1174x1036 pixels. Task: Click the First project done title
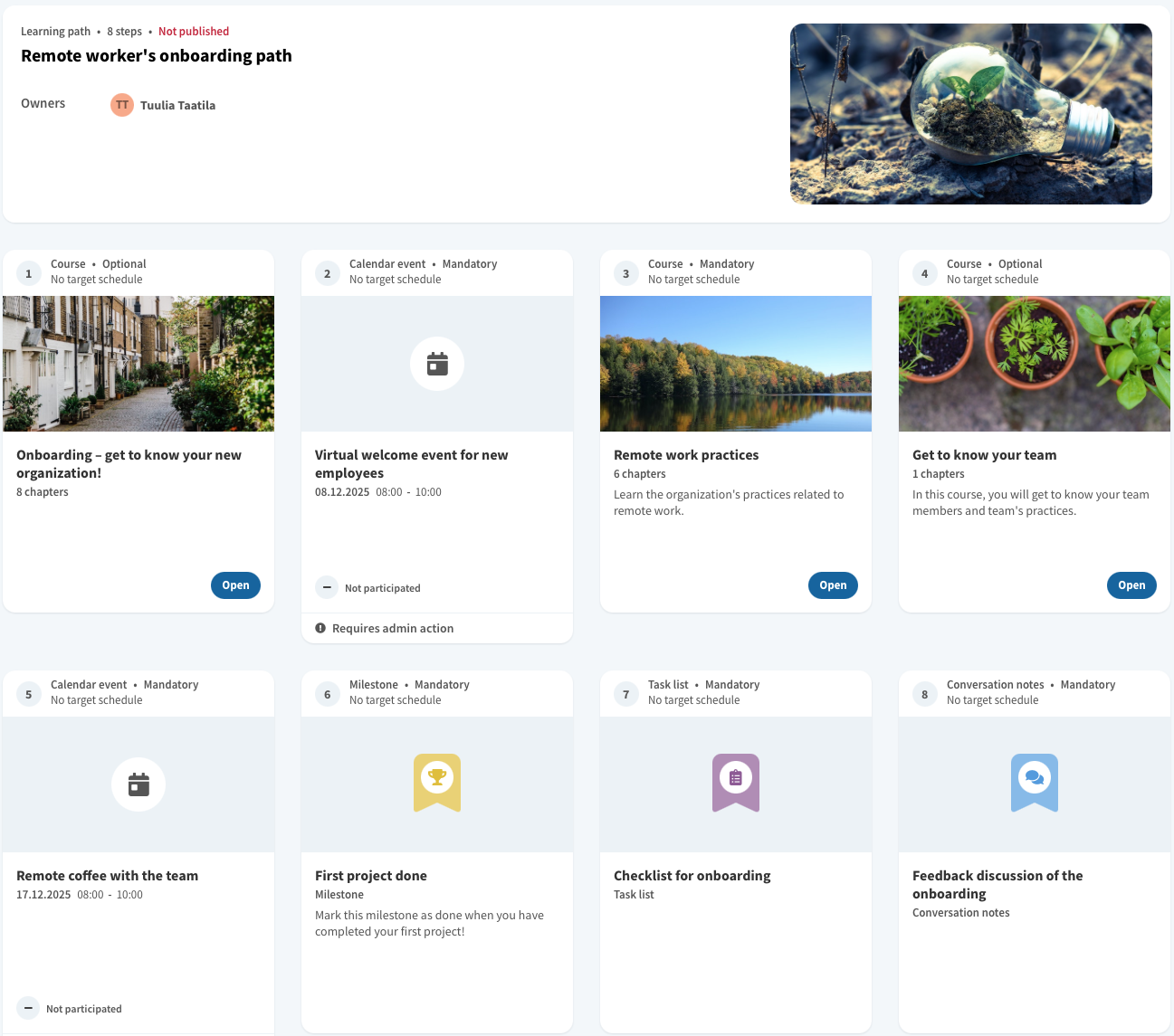[371, 876]
